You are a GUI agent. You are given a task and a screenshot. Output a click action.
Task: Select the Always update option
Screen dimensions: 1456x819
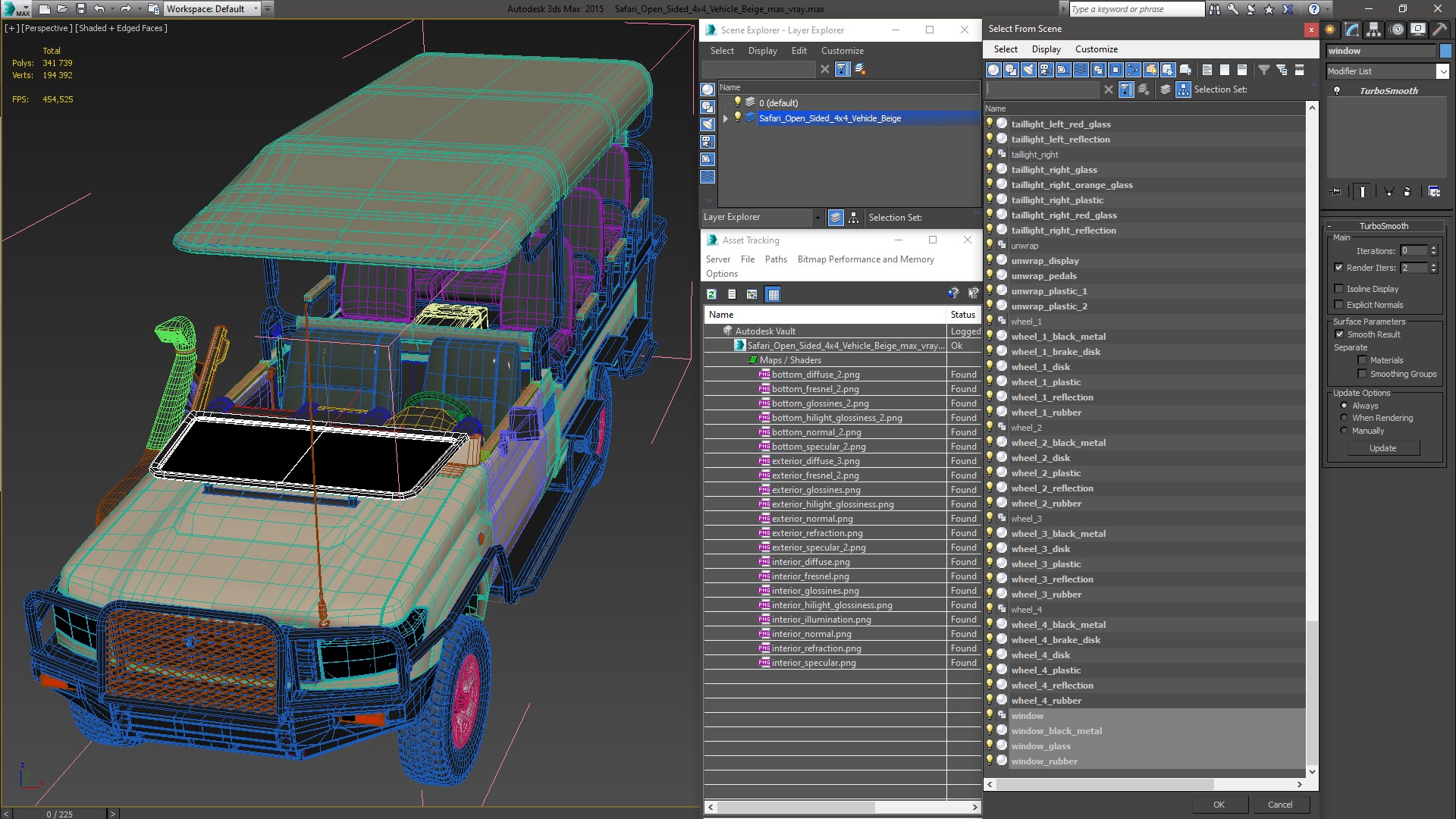pyautogui.click(x=1344, y=406)
